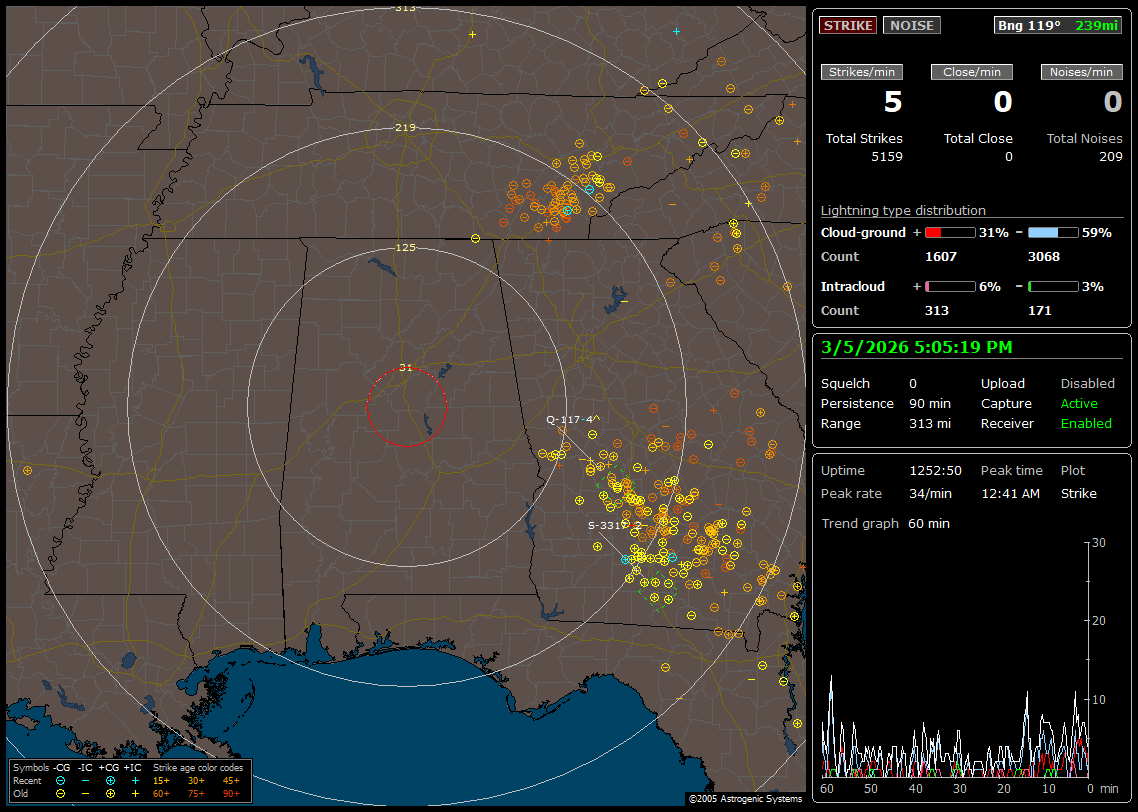The image size is (1138, 812).
Task: Click the old +CG yellow legend symbol
Action: pos(110,793)
